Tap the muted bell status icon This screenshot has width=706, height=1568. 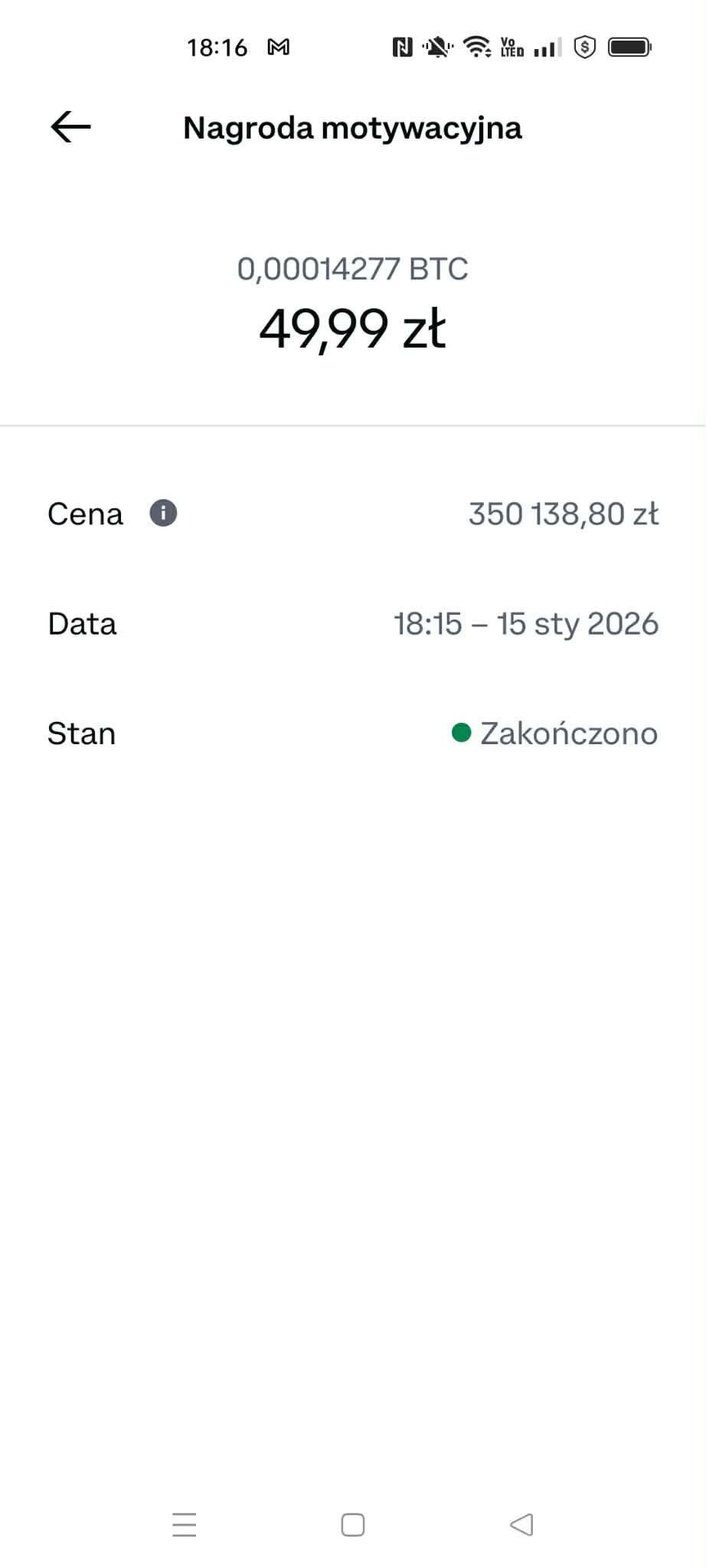click(437, 47)
